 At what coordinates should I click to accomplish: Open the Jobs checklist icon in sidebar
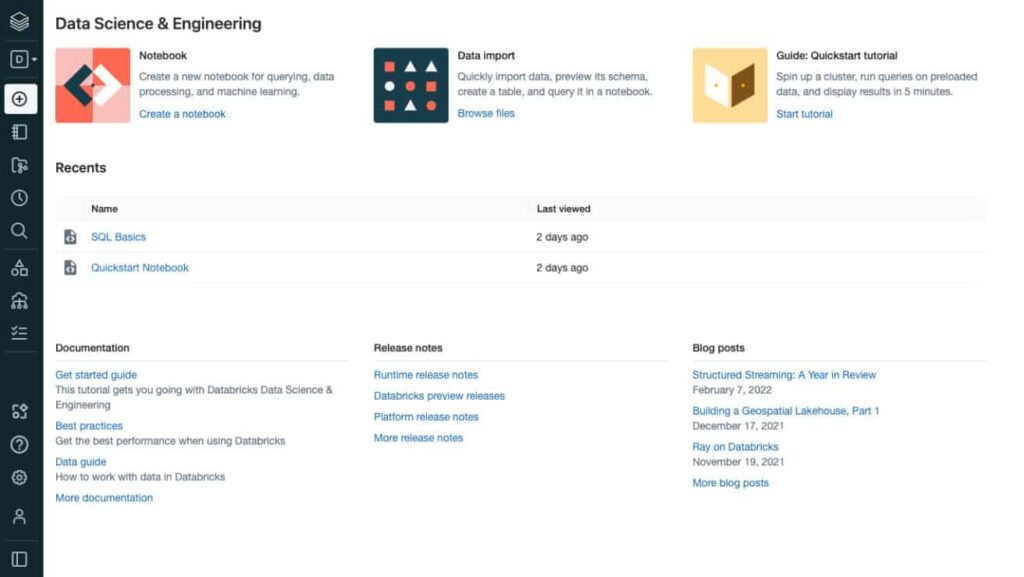coord(20,333)
